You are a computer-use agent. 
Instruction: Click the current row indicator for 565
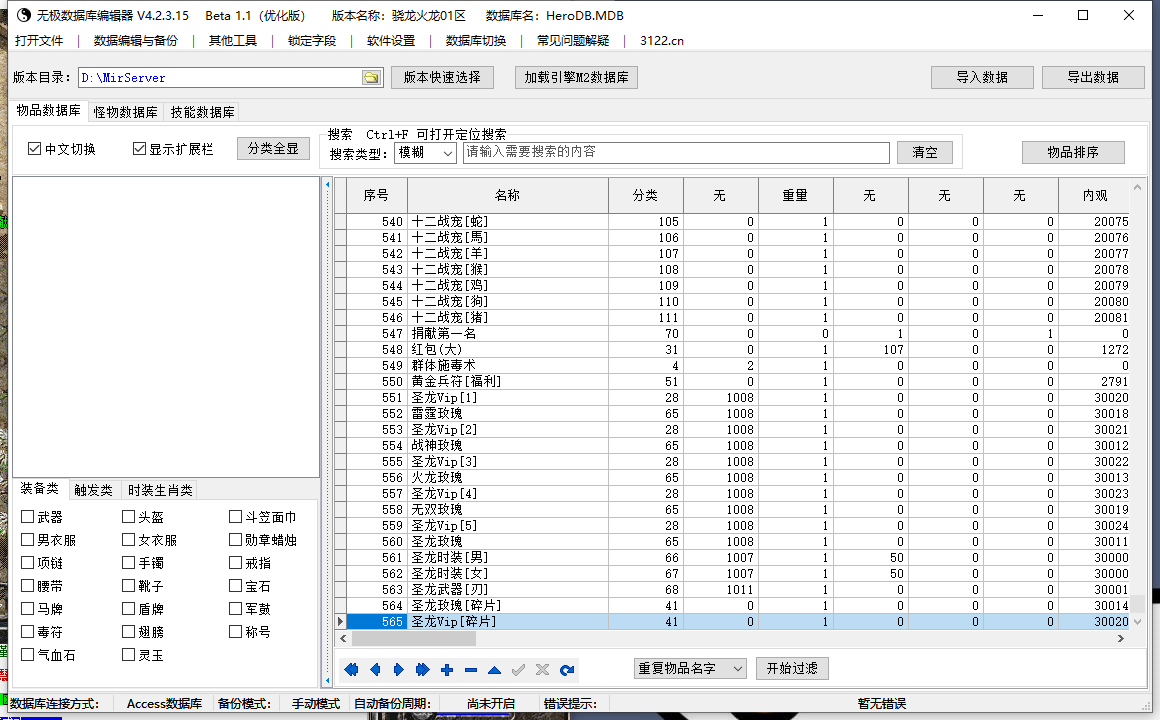pos(340,622)
